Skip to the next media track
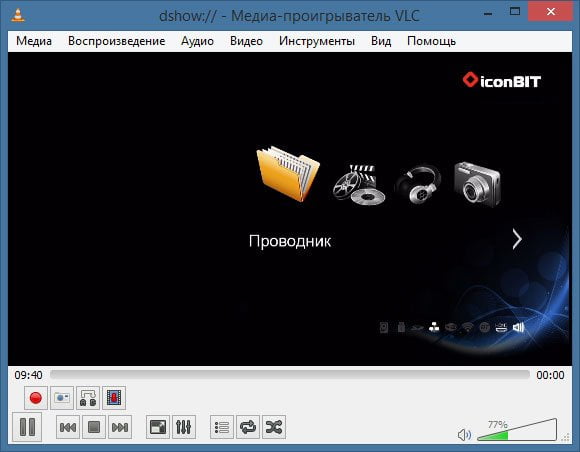 click(x=120, y=427)
